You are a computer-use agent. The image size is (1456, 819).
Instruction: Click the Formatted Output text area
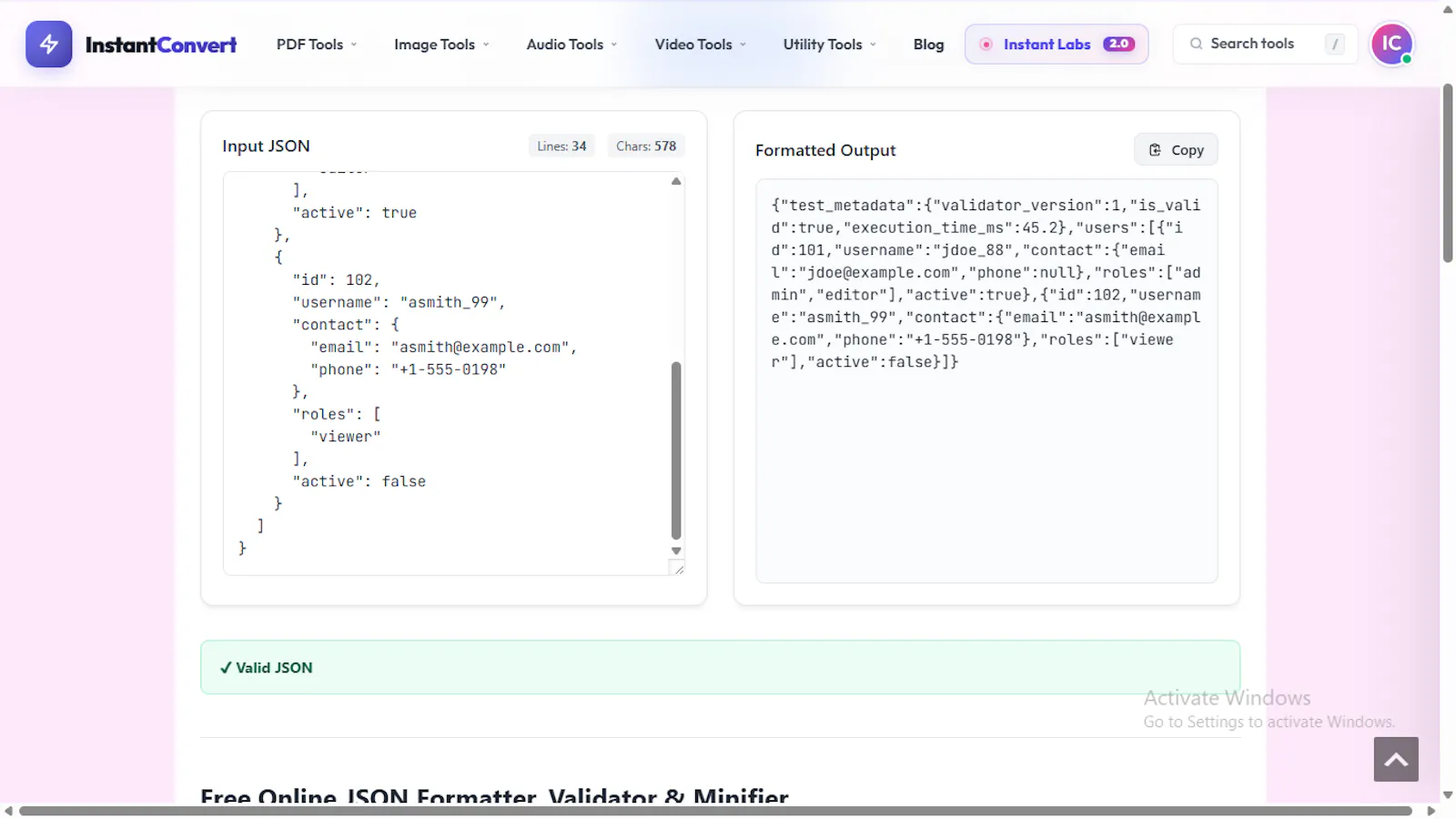coord(986,380)
